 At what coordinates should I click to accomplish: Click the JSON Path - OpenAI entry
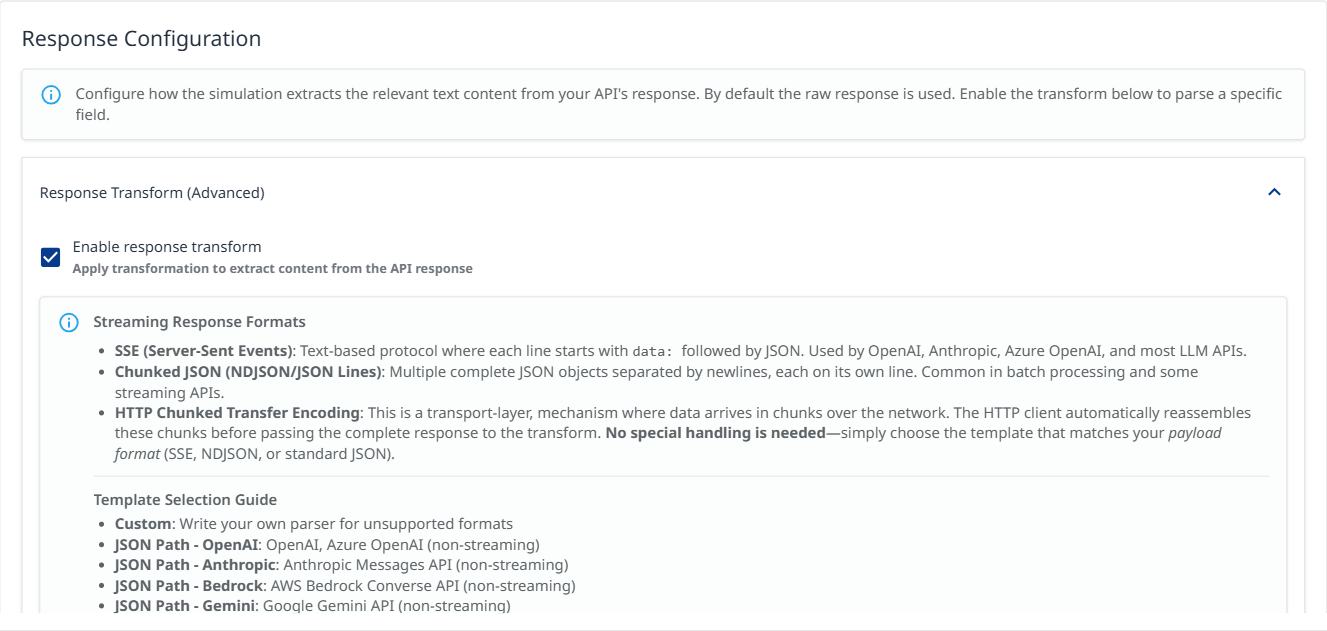(x=327, y=545)
